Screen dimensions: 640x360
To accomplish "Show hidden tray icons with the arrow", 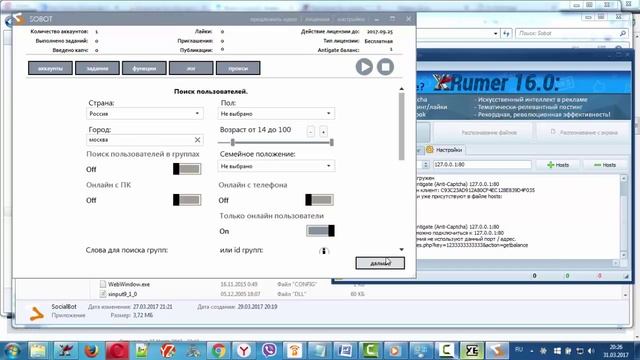I will point(532,351).
